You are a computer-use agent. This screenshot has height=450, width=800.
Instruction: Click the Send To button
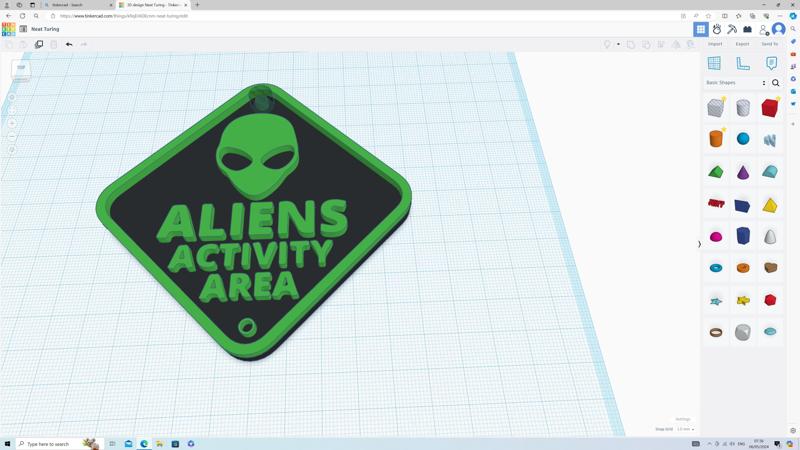(769, 44)
